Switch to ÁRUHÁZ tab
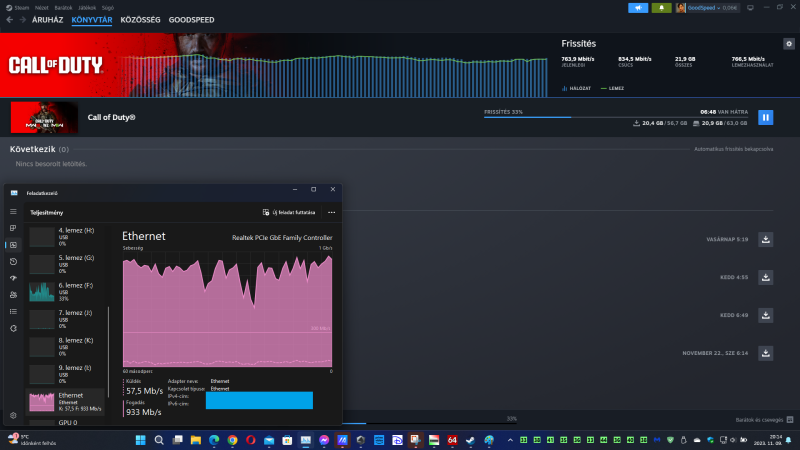The width and height of the screenshot is (800, 450). [47, 20]
